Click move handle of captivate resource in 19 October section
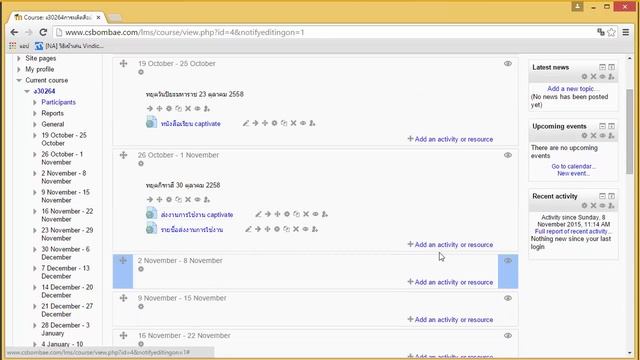640x360 pixels. [265, 123]
